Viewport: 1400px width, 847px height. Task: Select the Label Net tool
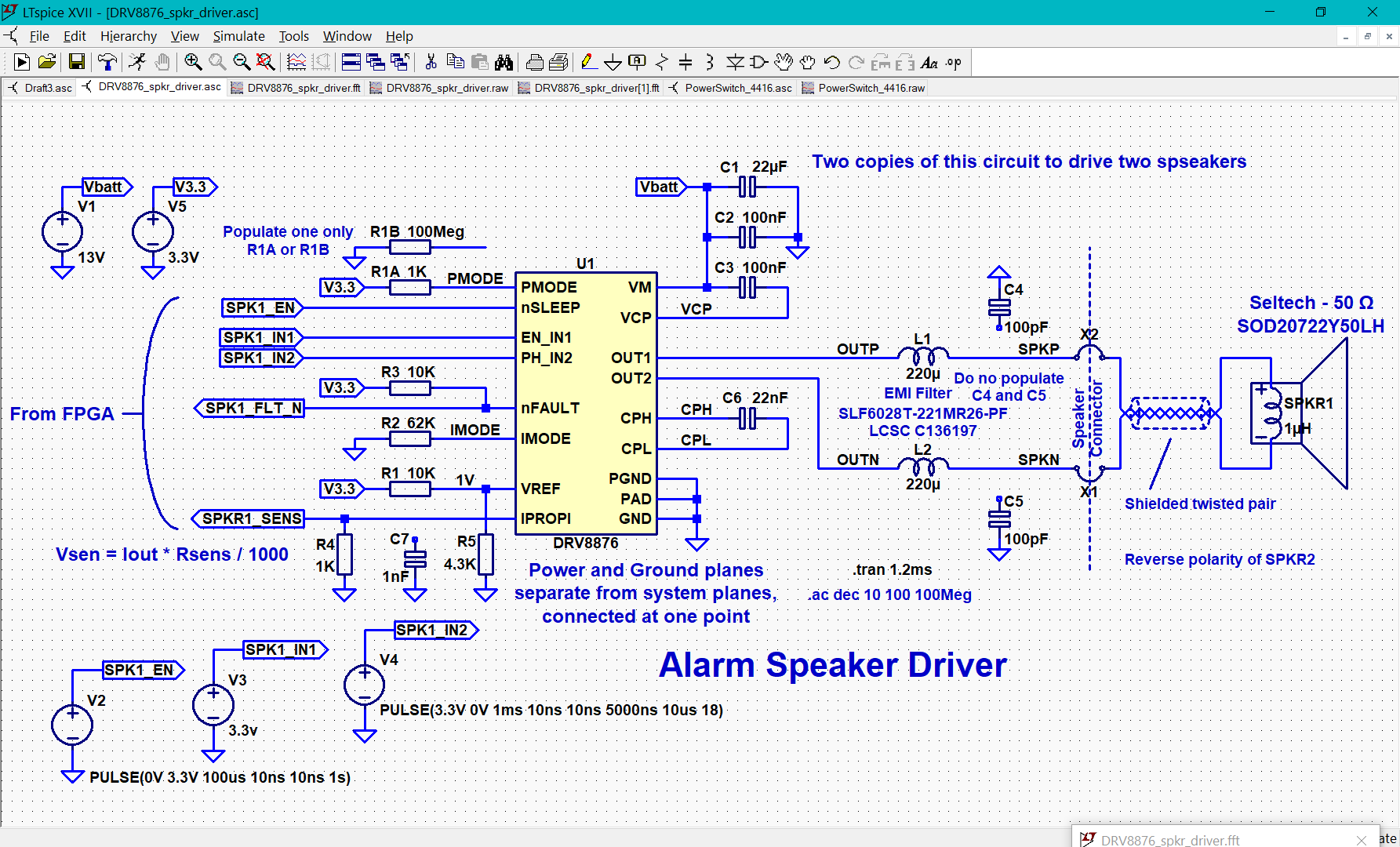[638, 62]
